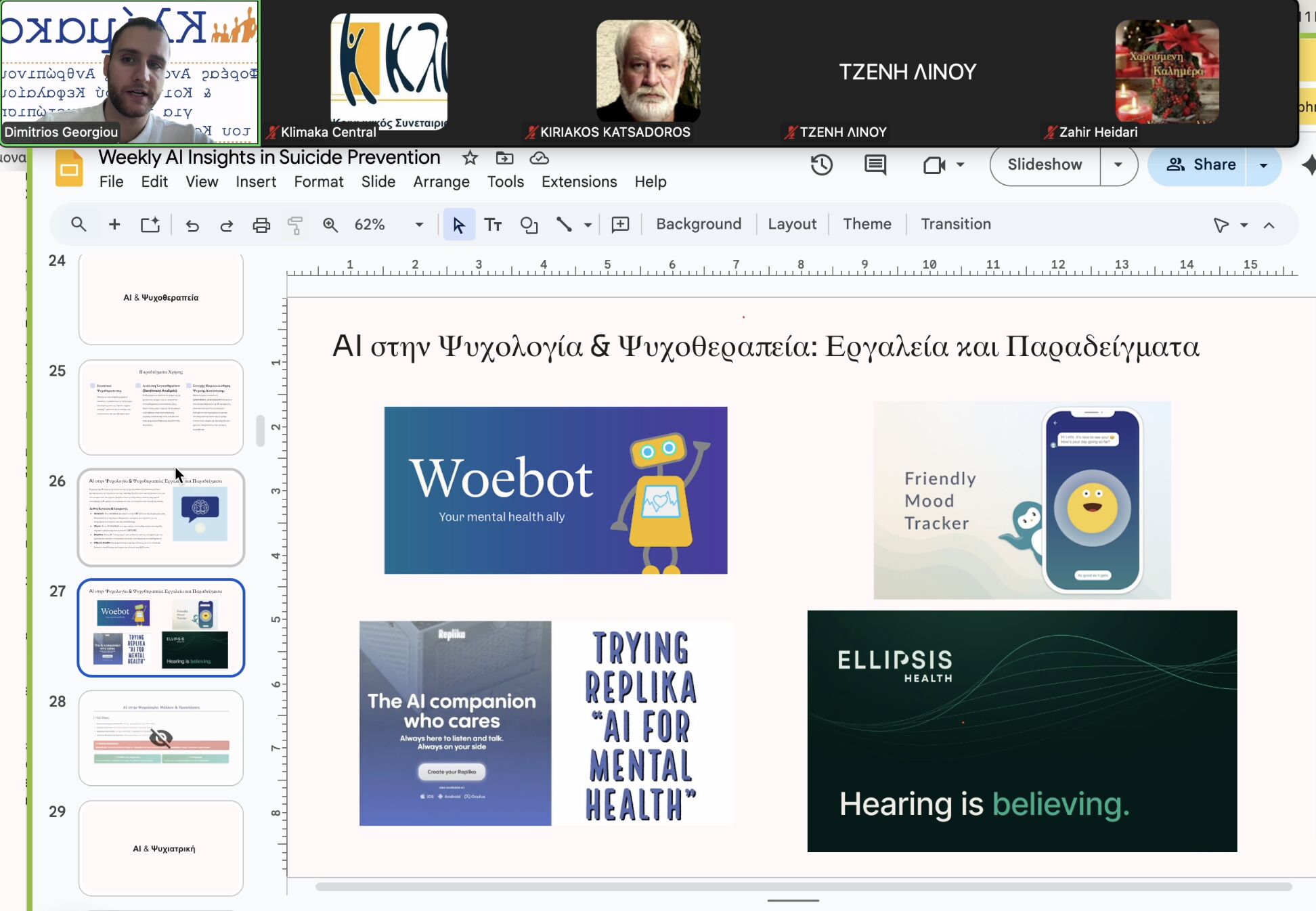Image resolution: width=1316 pixels, height=911 pixels.
Task: Open the File menu
Action: point(111,181)
